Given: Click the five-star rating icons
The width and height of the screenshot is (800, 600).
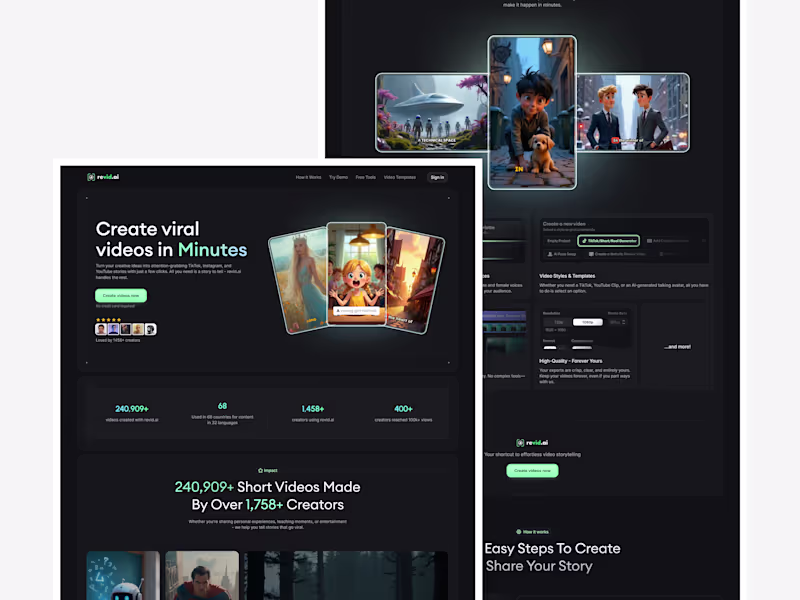Looking at the screenshot, I should [x=108, y=319].
